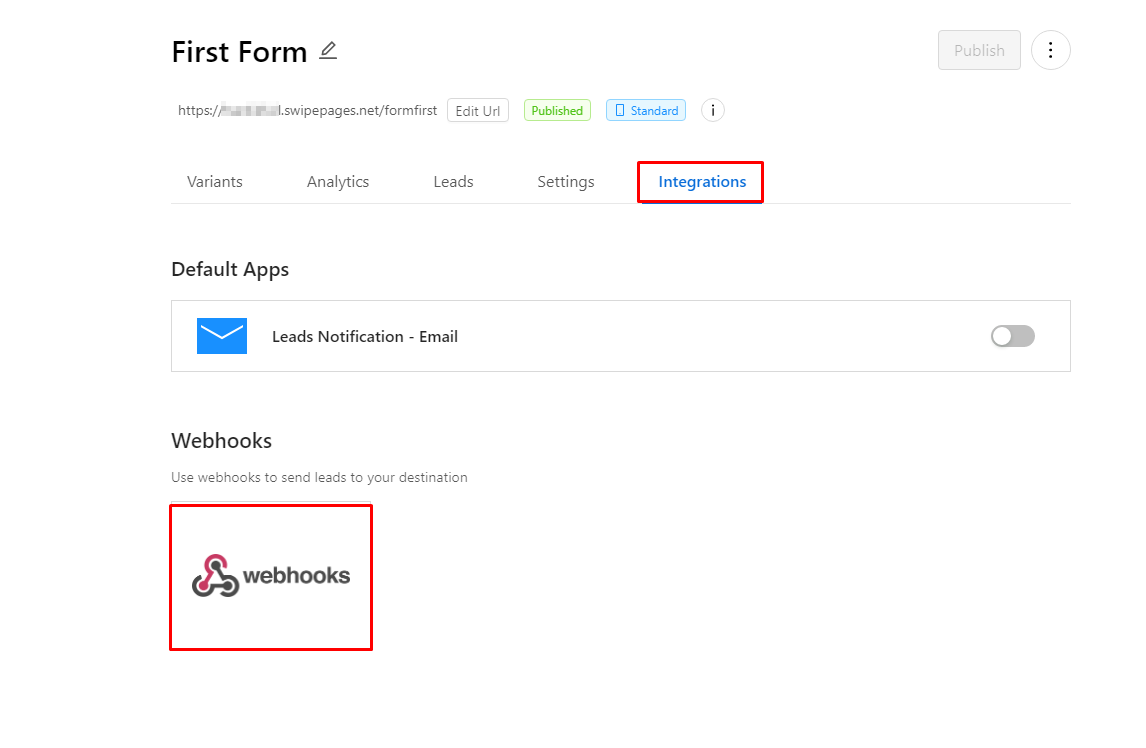The width and height of the screenshot is (1146, 748).
Task: Click the device icon in Standard badge
Action: [620, 110]
